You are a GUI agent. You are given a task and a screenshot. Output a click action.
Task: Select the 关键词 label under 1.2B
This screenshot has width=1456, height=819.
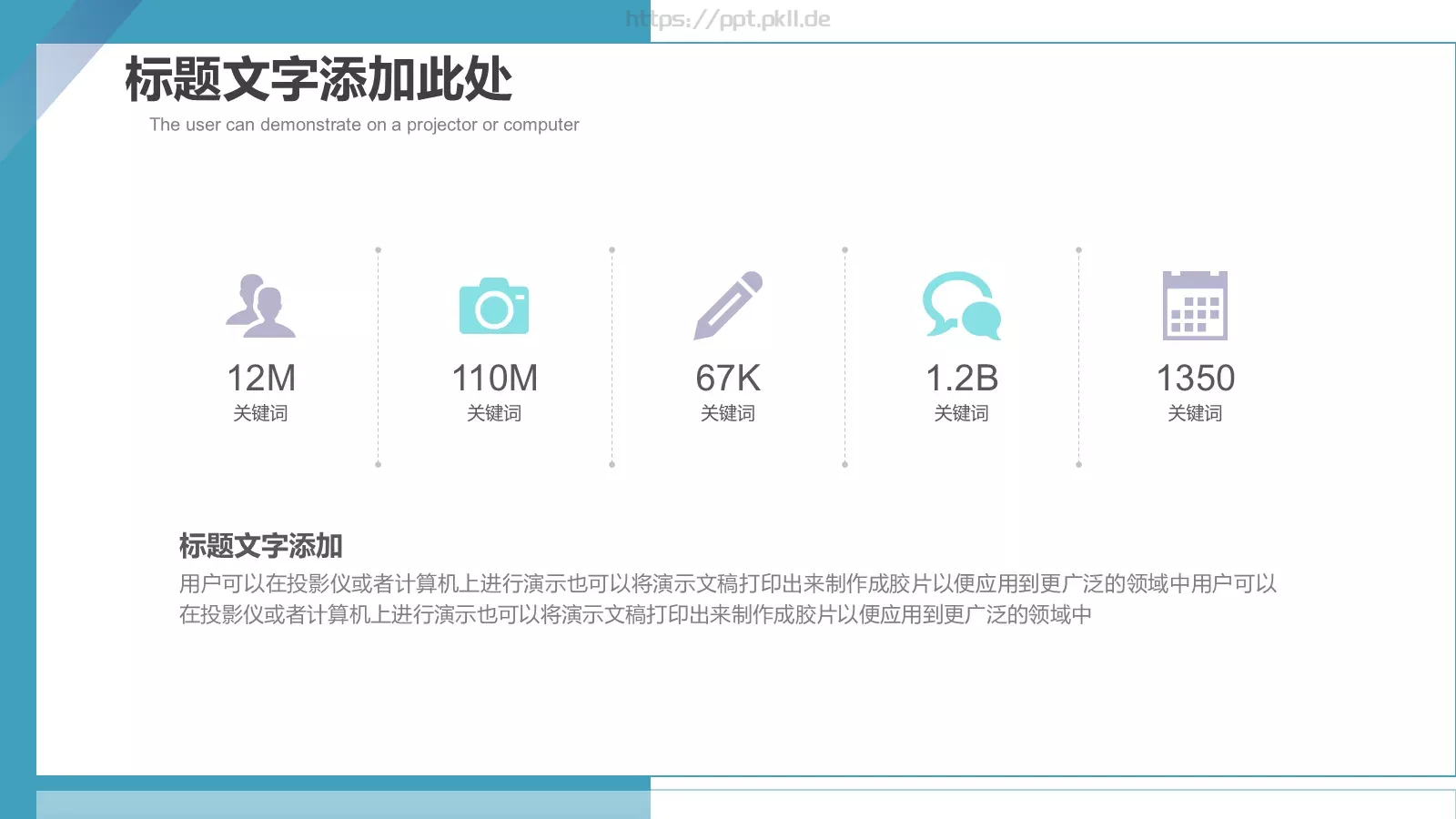(x=962, y=413)
